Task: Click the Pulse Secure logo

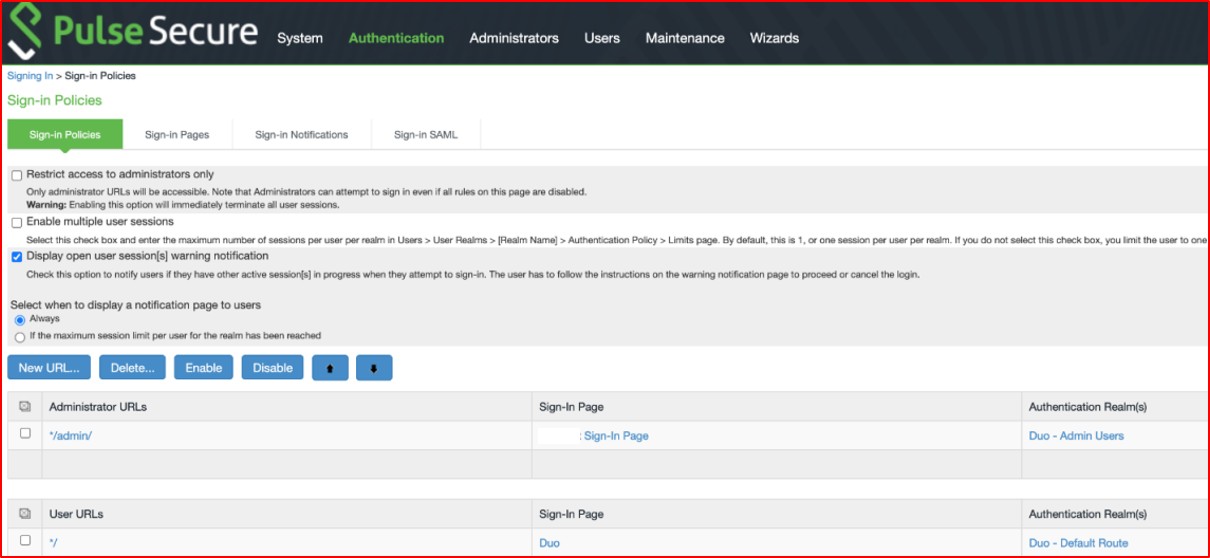Action: click(132, 32)
